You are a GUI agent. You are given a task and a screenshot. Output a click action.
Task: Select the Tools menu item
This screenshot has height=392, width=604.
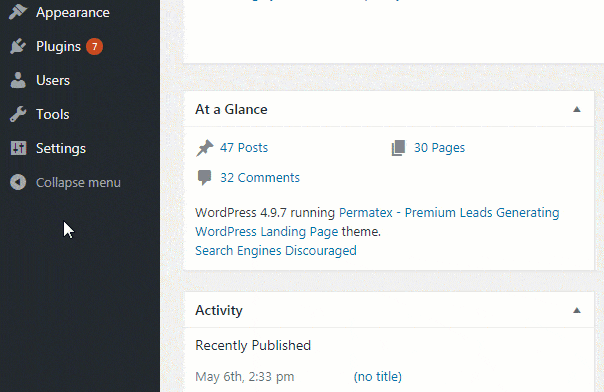[53, 114]
